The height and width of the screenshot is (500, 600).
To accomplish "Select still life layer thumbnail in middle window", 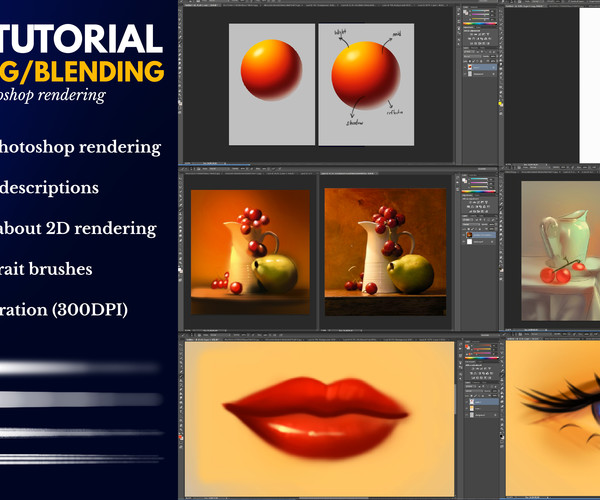I will [x=470, y=235].
